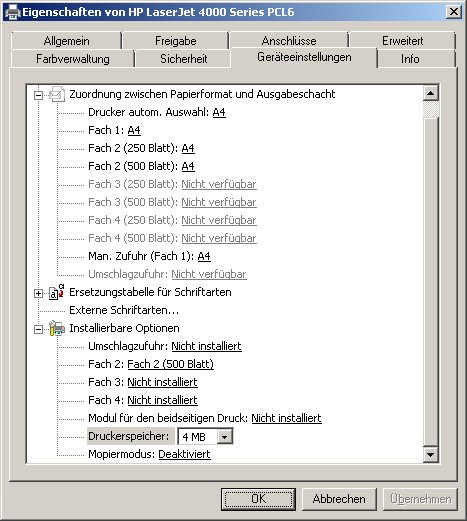The image size is (467, 521).
Task: Open the Druckerspeicher 4 MB dropdown
Action: [225, 436]
